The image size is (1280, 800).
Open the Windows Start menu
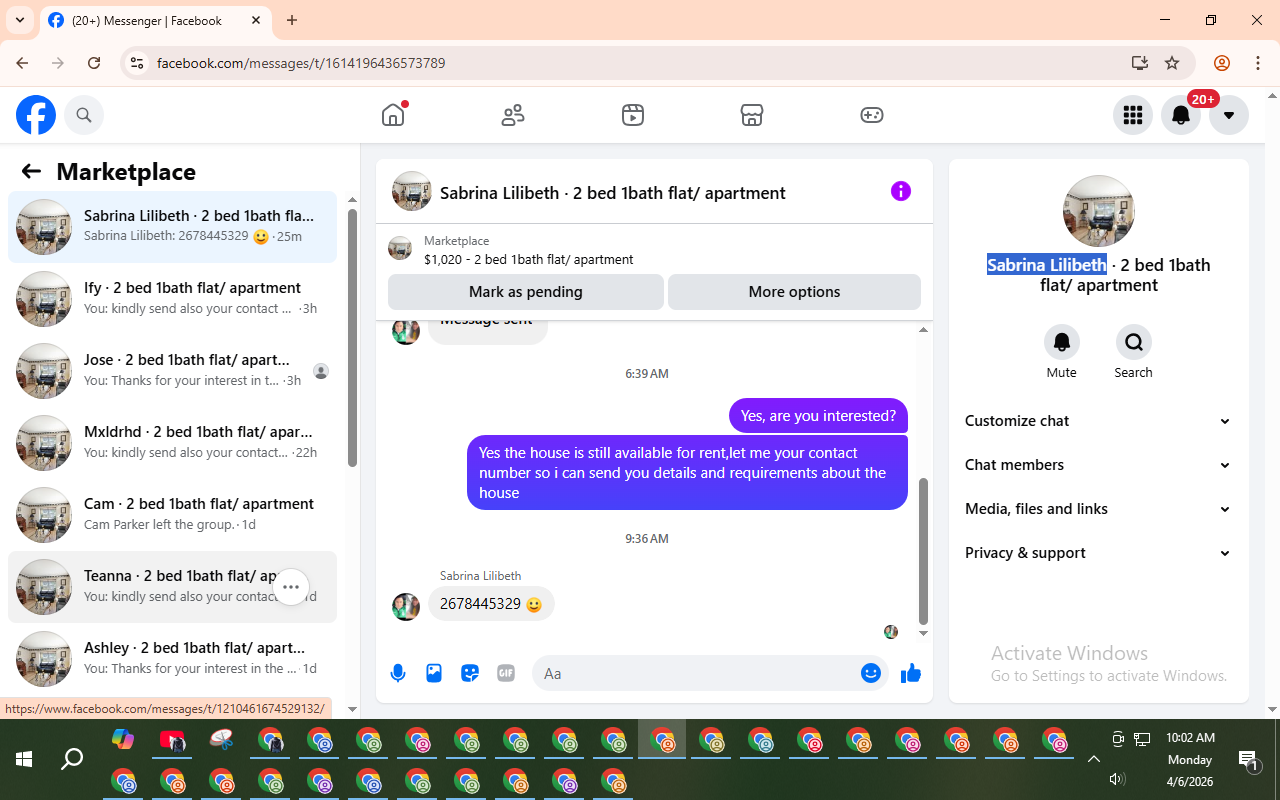tap(24, 759)
